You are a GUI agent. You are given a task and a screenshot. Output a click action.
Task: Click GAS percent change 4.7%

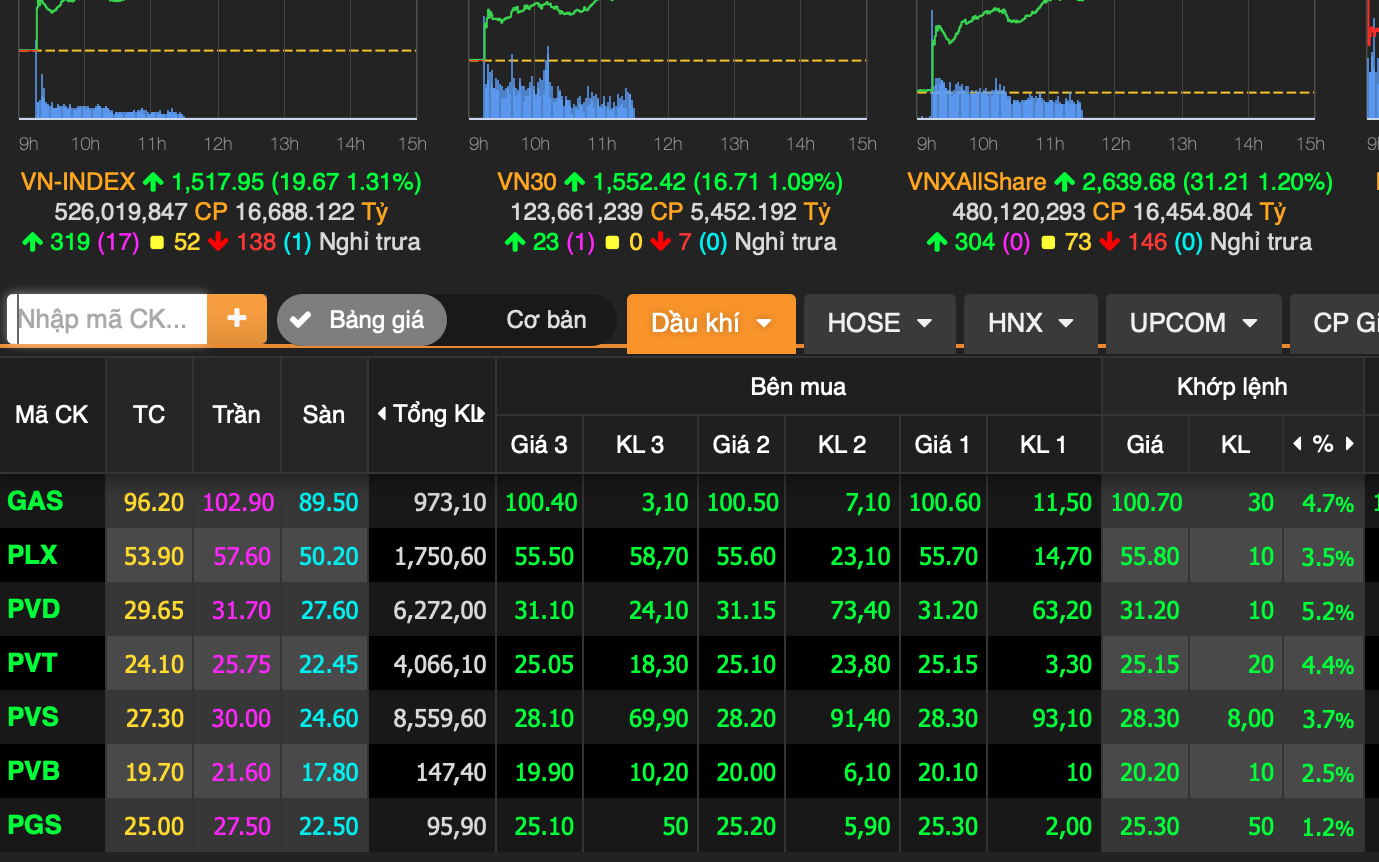click(x=1328, y=503)
